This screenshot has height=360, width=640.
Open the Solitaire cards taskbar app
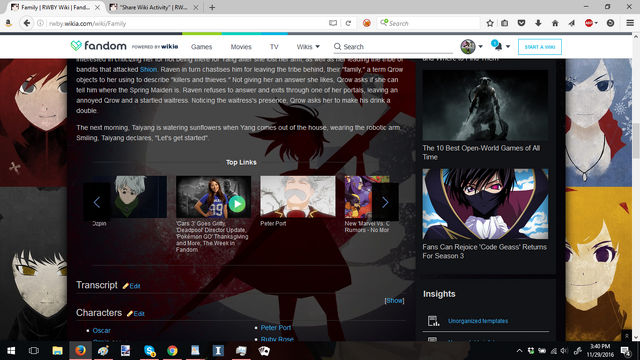coord(264,350)
